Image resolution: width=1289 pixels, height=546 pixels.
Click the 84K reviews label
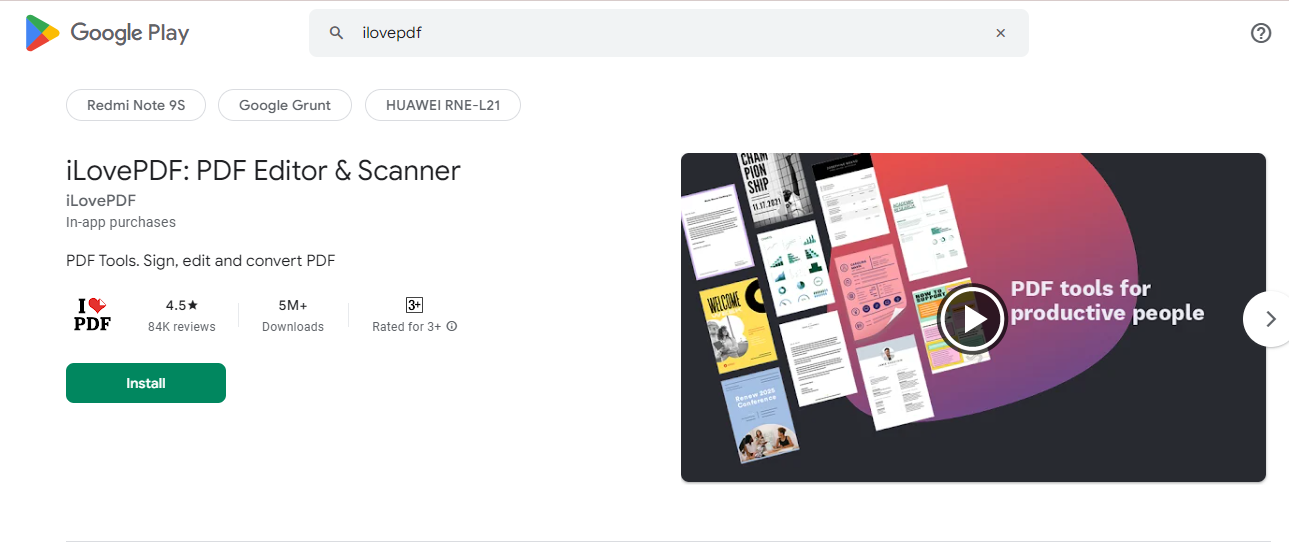tap(182, 327)
